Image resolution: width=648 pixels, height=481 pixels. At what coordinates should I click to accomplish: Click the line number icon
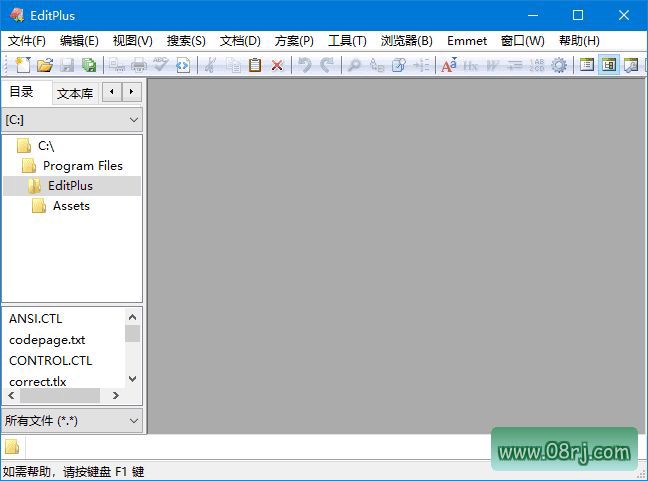[537, 65]
